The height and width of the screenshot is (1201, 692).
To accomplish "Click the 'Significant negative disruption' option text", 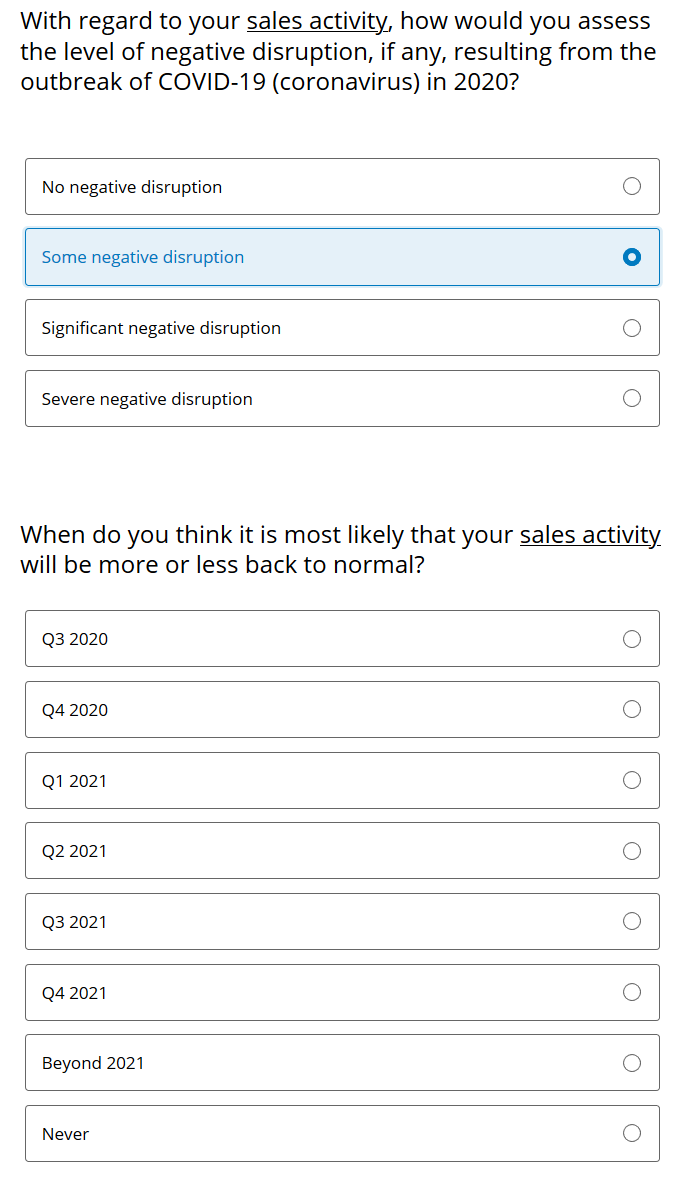I will (161, 328).
